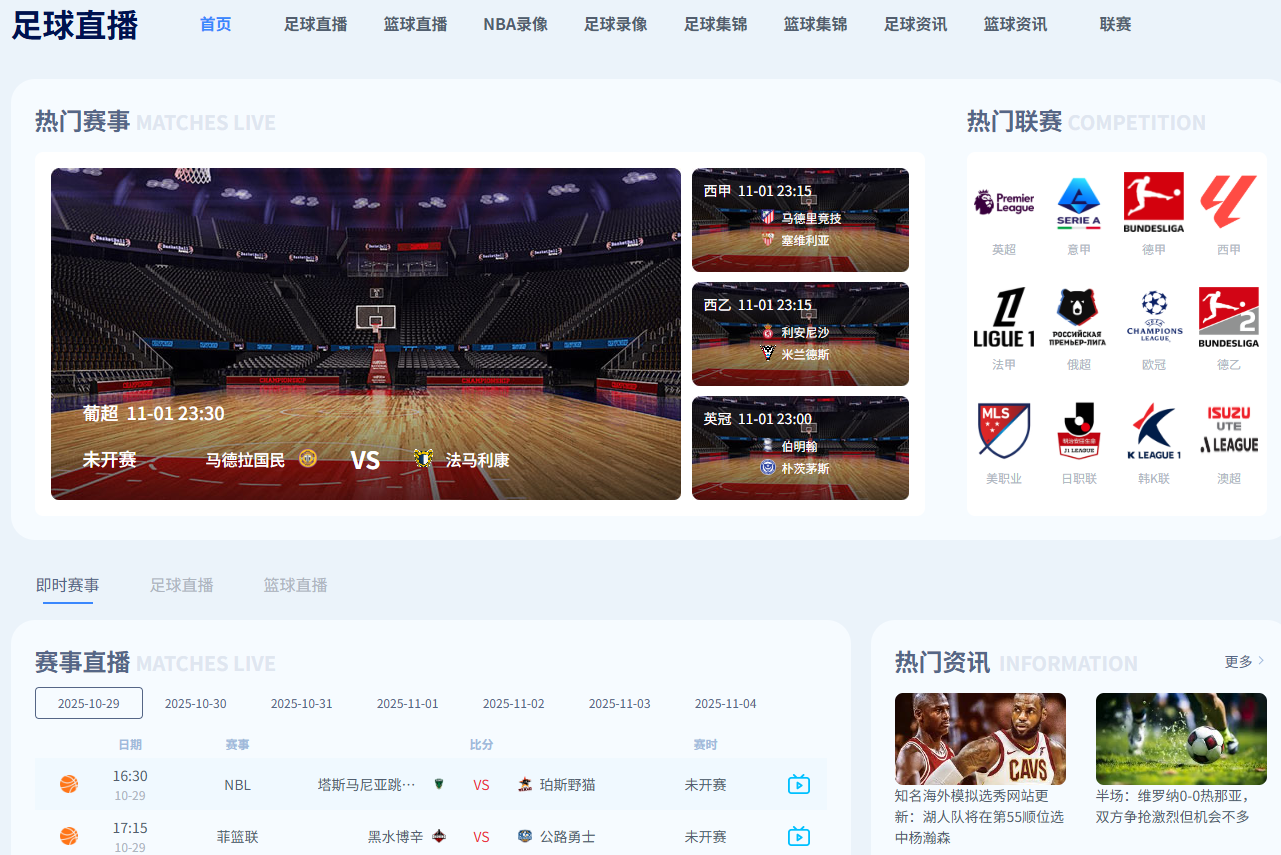Open 足球资讯 in the navigation bar
1281x855 pixels.
coord(915,25)
